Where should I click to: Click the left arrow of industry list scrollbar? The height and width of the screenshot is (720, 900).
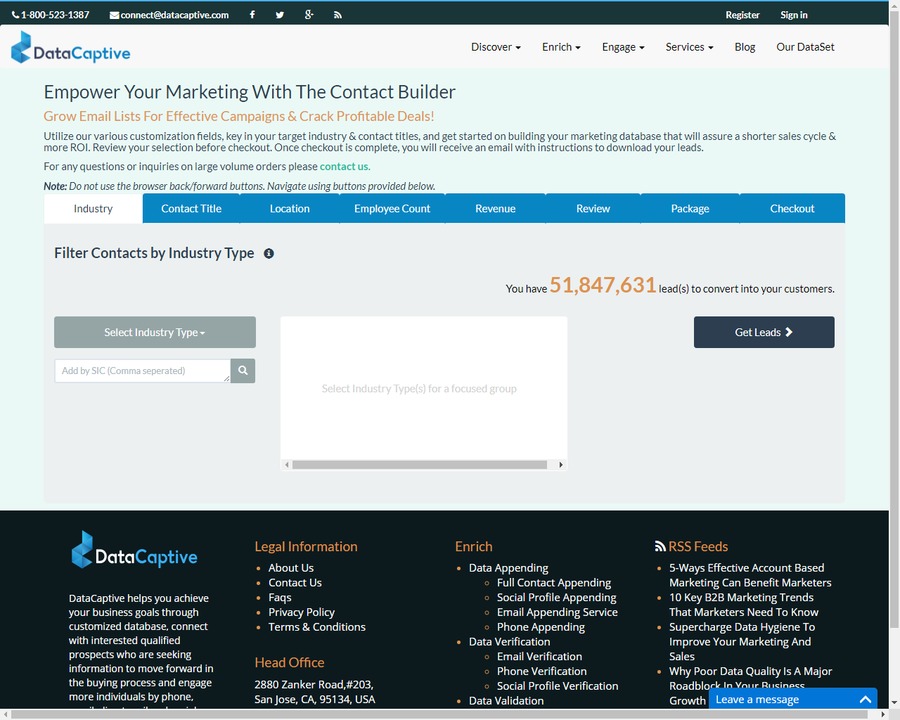point(287,464)
